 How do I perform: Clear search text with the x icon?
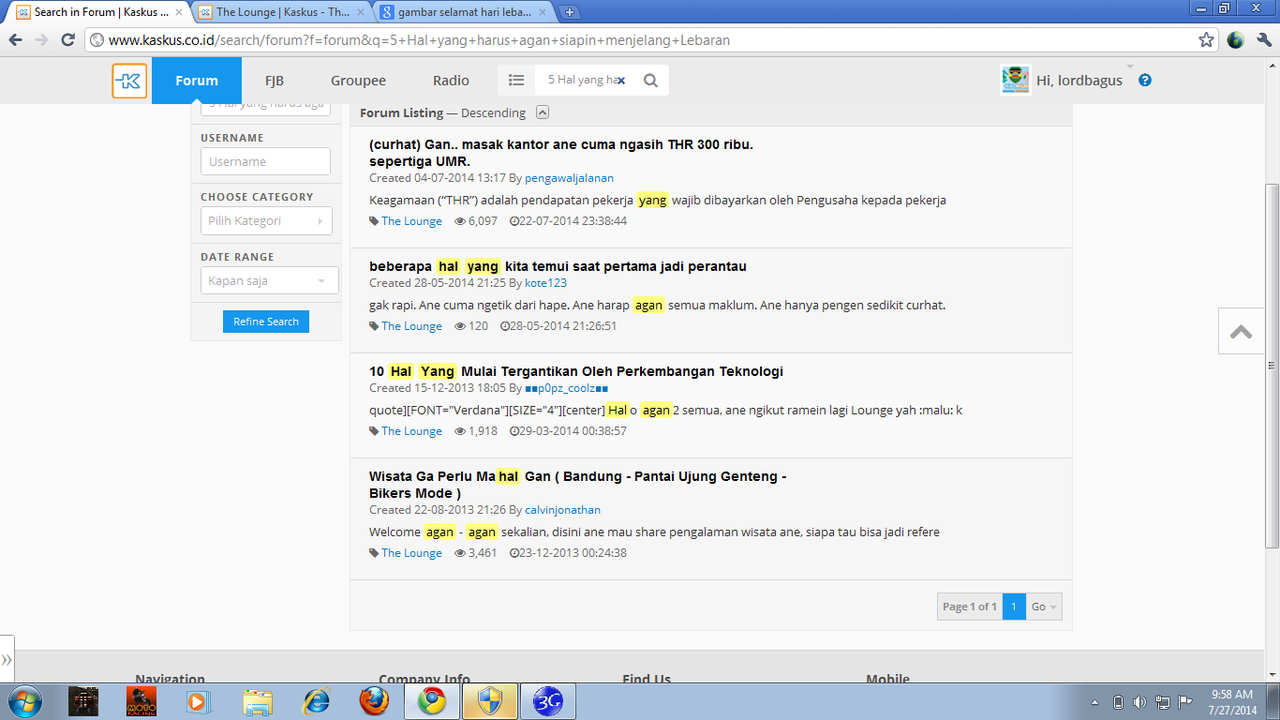621,80
